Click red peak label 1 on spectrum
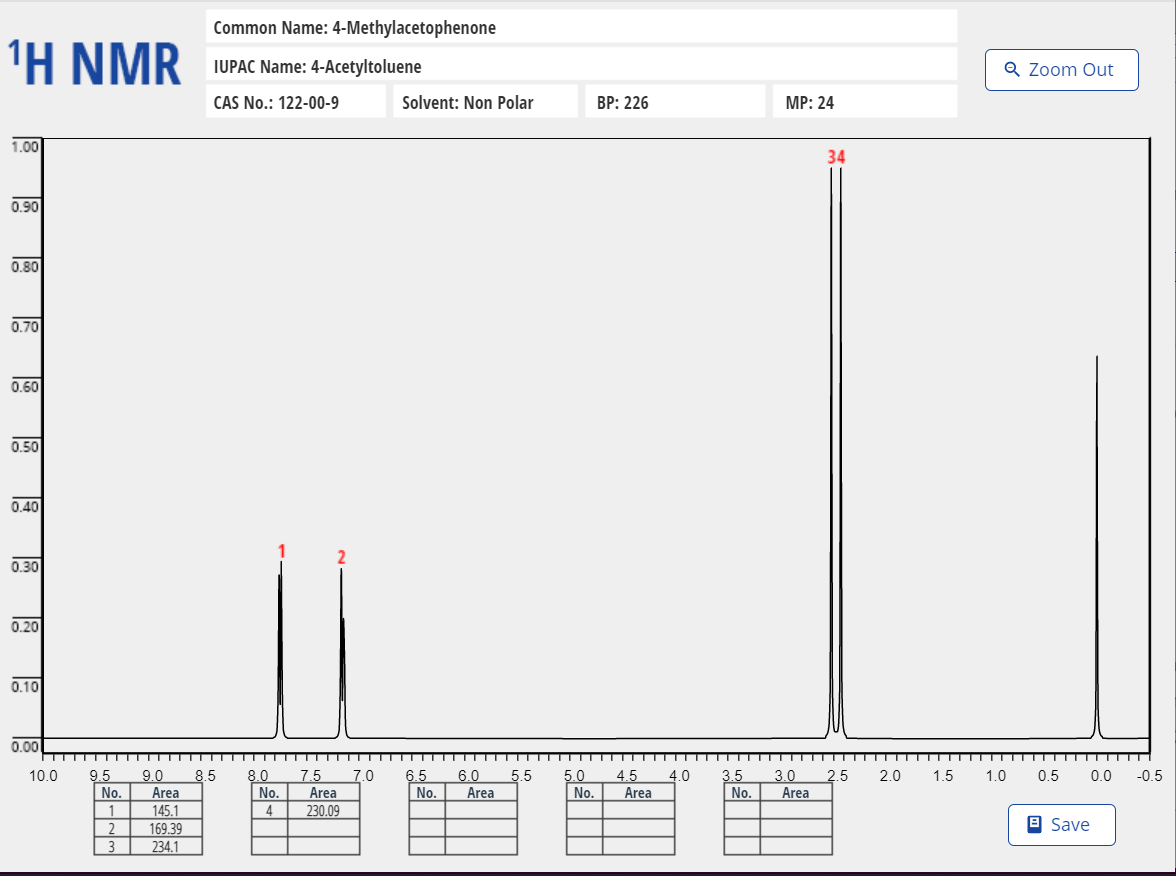The height and width of the screenshot is (876, 1176). (282, 551)
